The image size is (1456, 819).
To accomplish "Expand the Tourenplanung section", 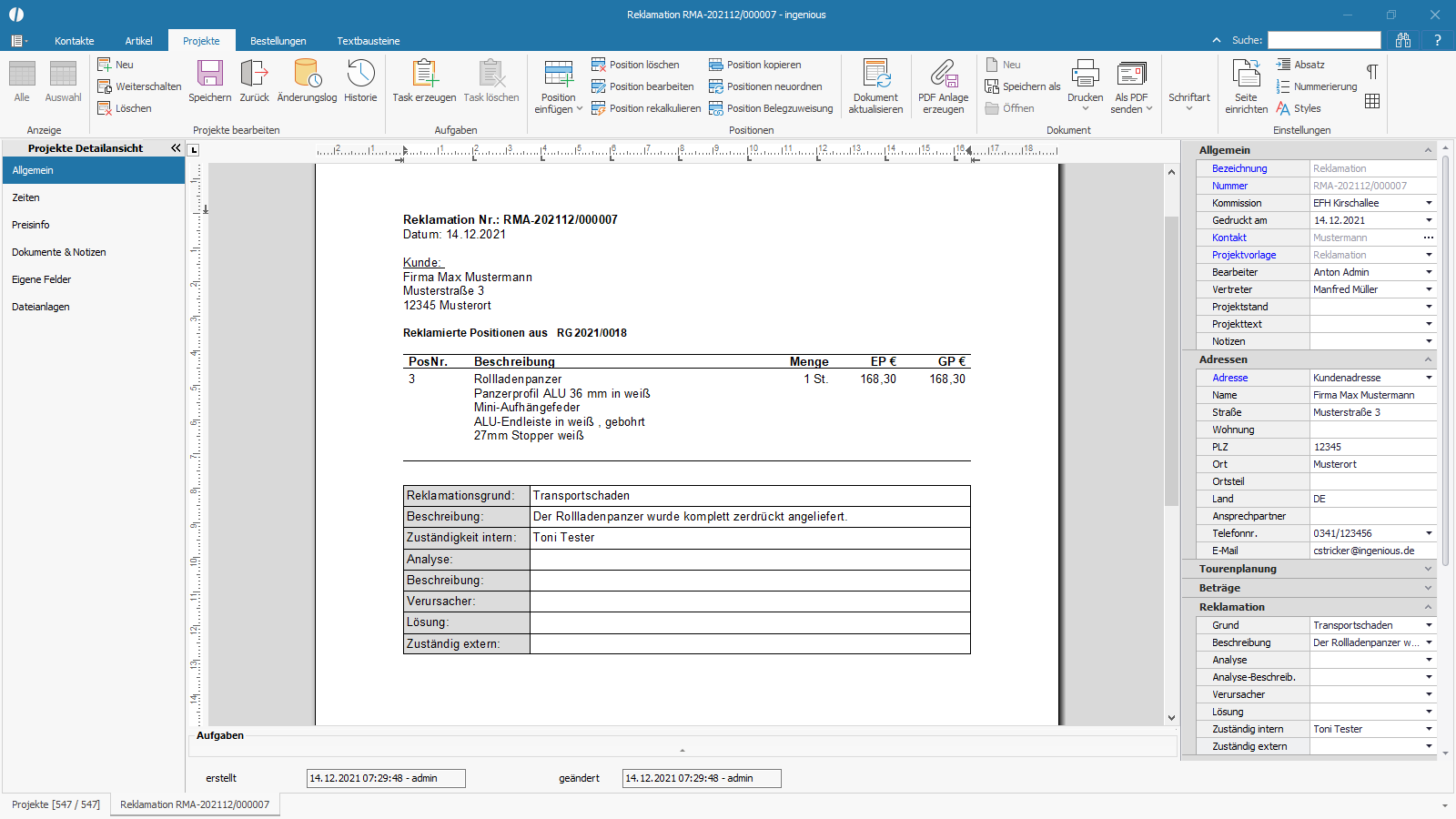I will coord(1428,569).
